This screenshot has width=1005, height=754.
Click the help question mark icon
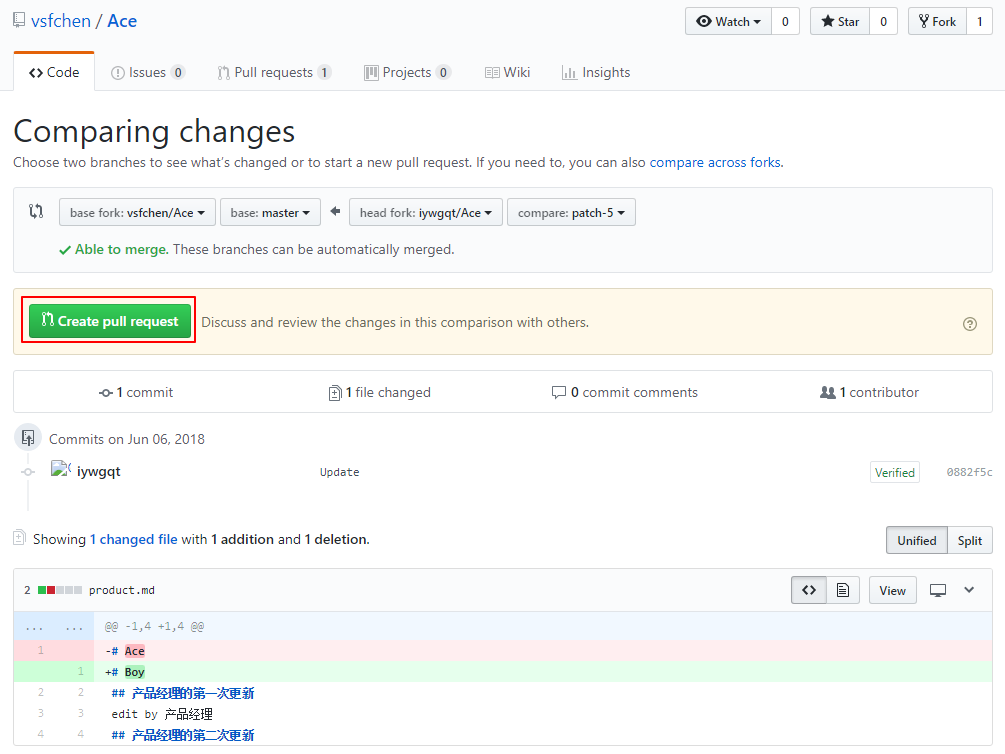tap(969, 323)
